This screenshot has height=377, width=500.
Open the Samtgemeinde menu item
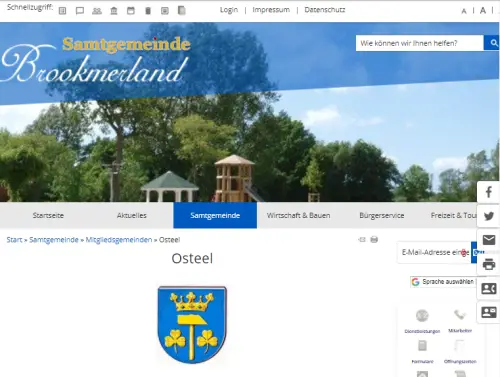tap(215, 215)
